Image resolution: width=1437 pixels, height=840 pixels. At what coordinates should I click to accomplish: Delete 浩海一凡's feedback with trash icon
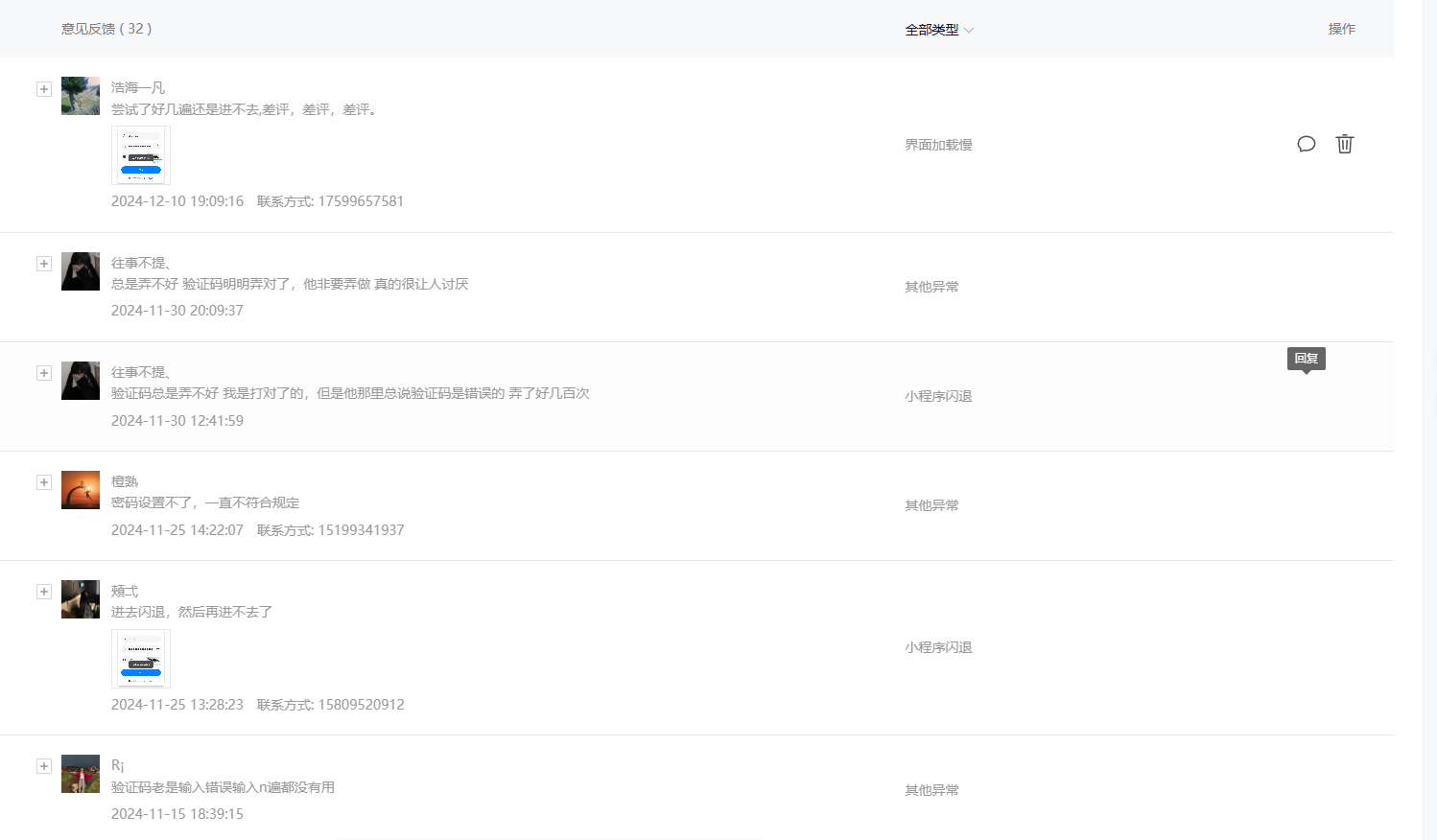(1344, 144)
